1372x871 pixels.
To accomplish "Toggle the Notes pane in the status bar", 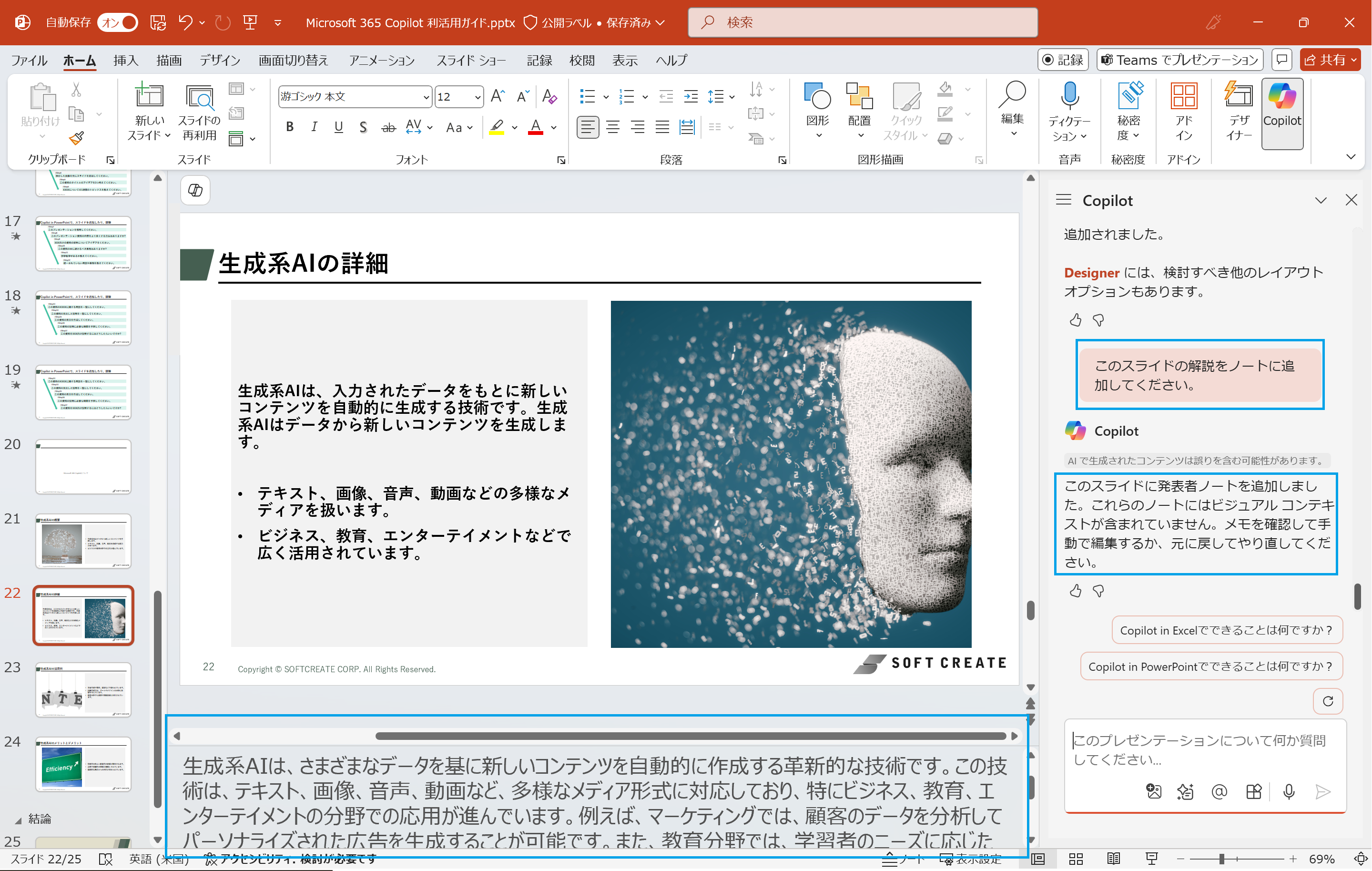I will pyautogui.click(x=903, y=859).
